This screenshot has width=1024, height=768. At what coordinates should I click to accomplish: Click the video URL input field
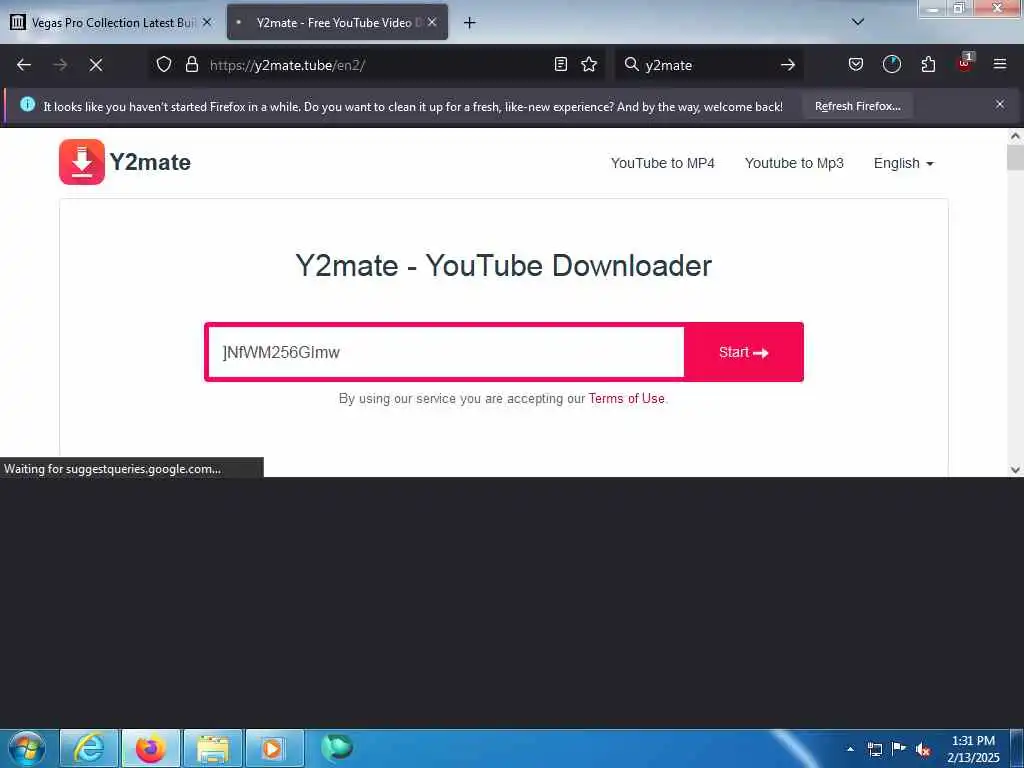(x=446, y=352)
